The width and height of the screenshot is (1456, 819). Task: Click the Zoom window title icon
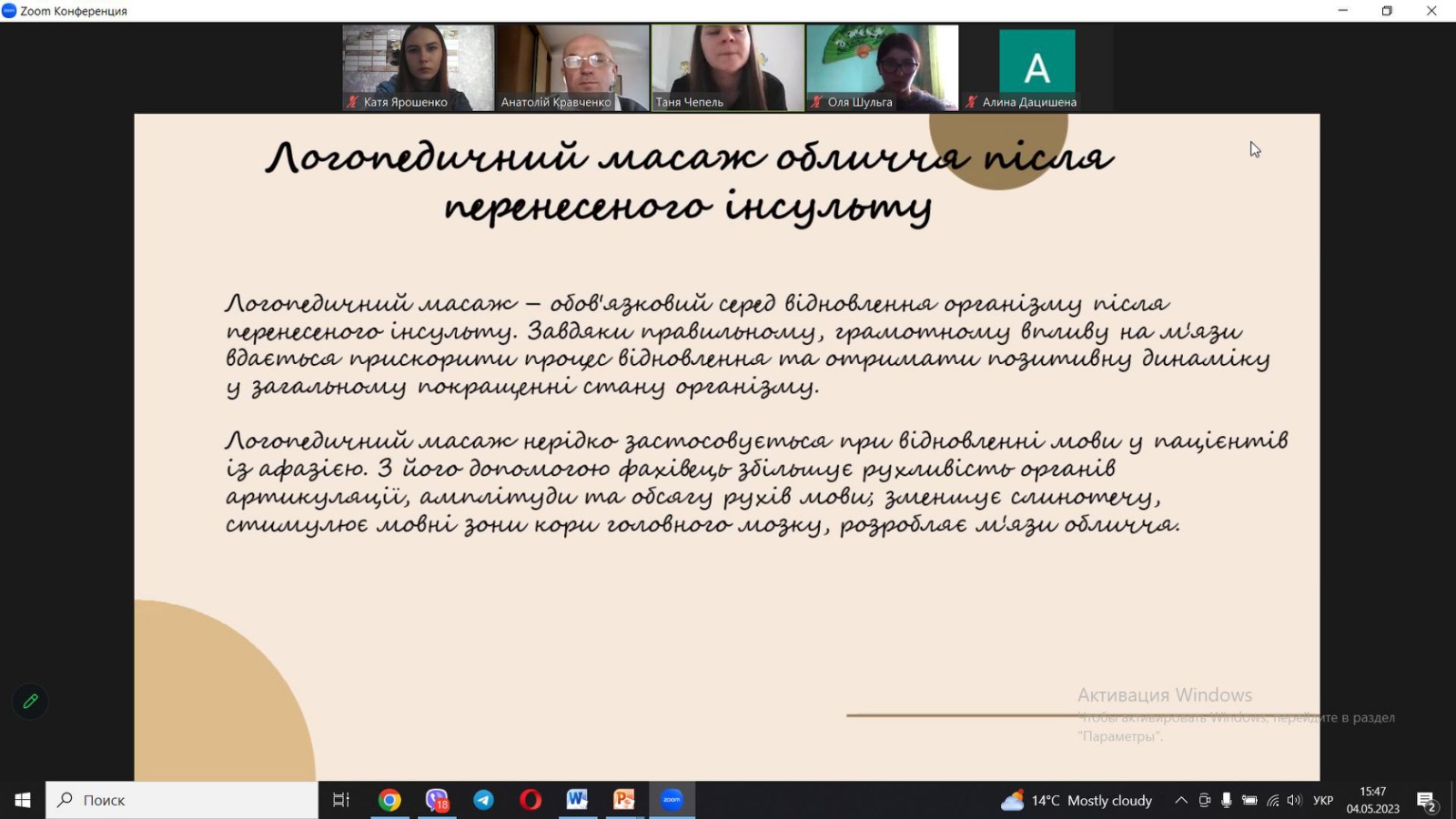pos(9,11)
